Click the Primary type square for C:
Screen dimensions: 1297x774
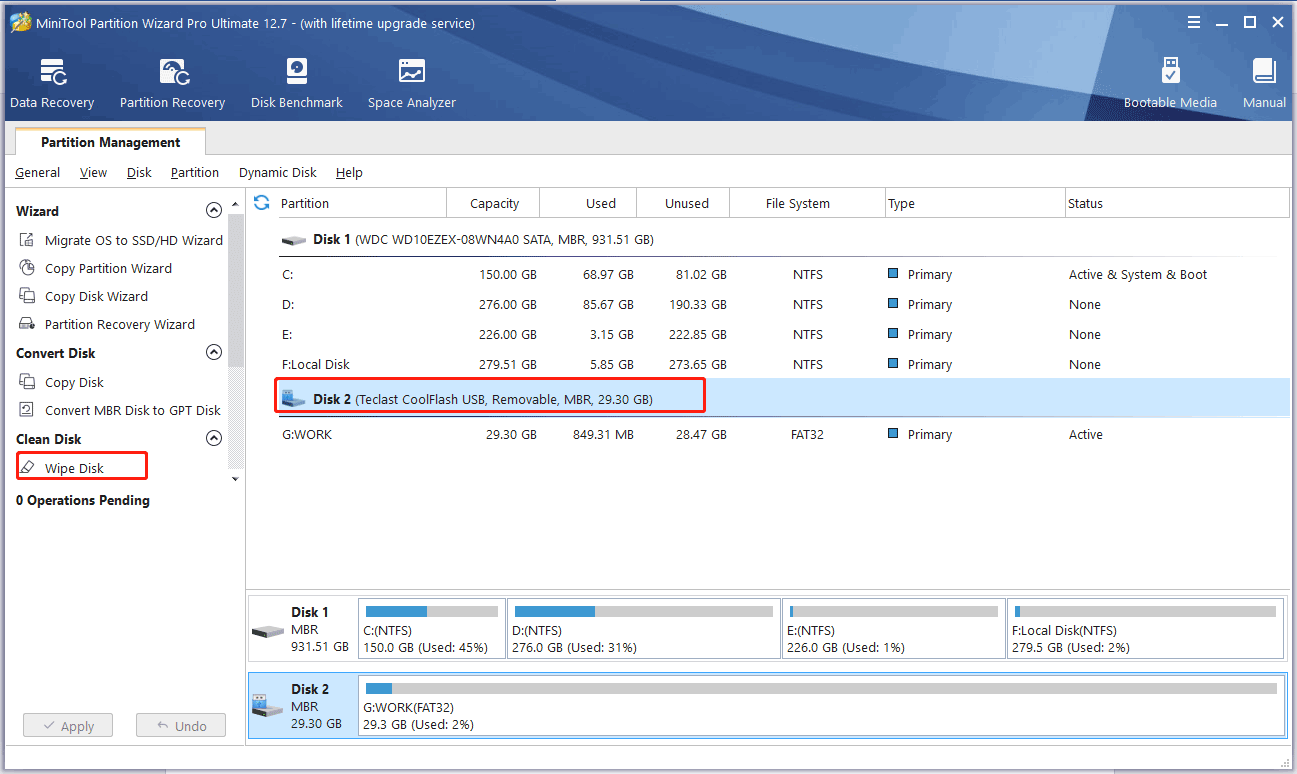pos(893,274)
